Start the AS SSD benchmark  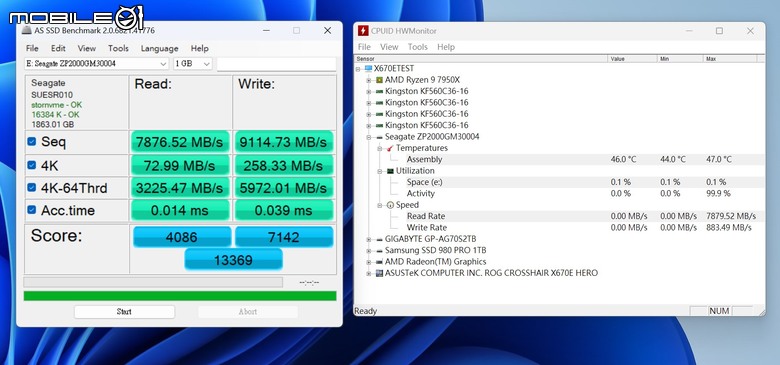point(124,312)
